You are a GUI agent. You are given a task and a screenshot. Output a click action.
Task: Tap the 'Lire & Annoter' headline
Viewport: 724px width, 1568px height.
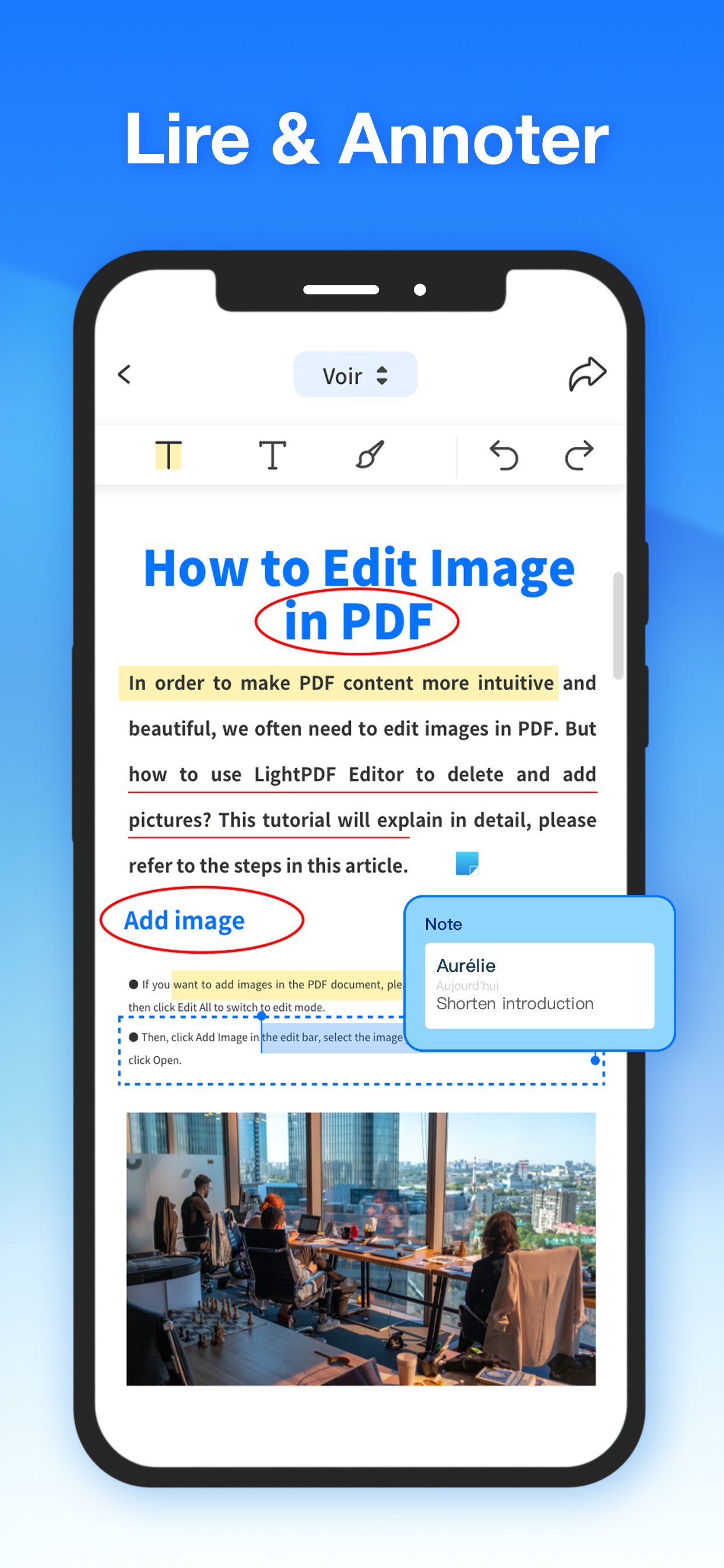tap(366, 139)
